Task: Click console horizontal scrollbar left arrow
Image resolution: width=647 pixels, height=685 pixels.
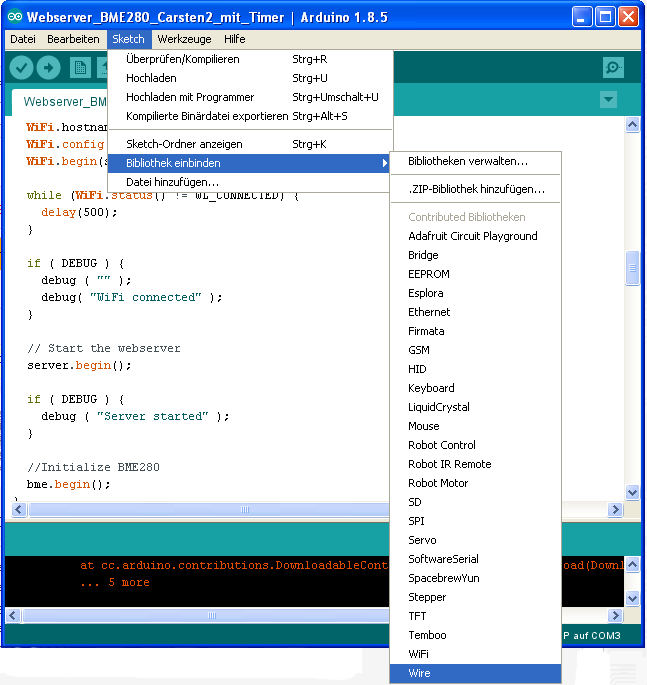Action: pos(12,616)
